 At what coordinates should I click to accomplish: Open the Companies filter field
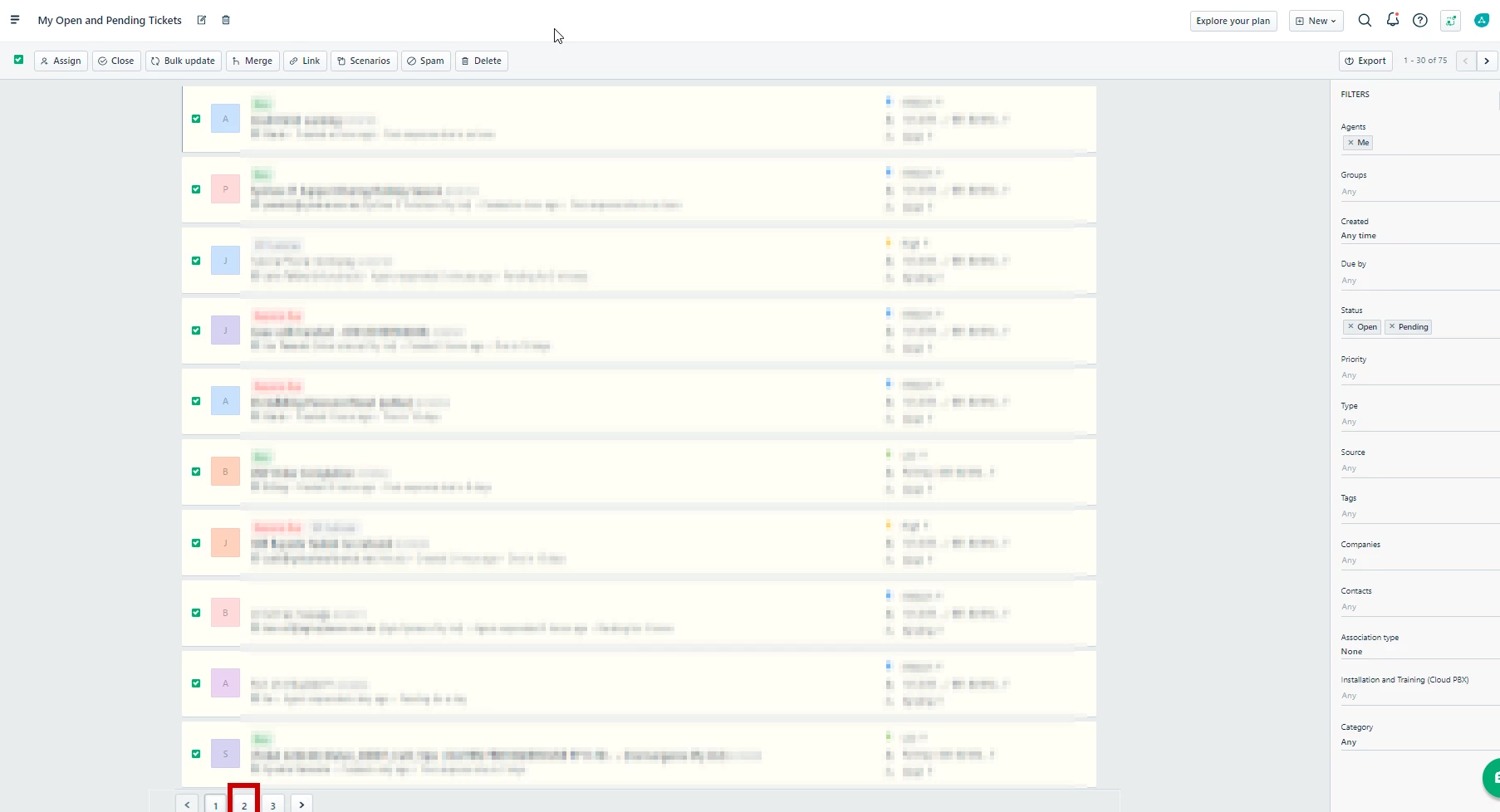pyautogui.click(x=1419, y=560)
